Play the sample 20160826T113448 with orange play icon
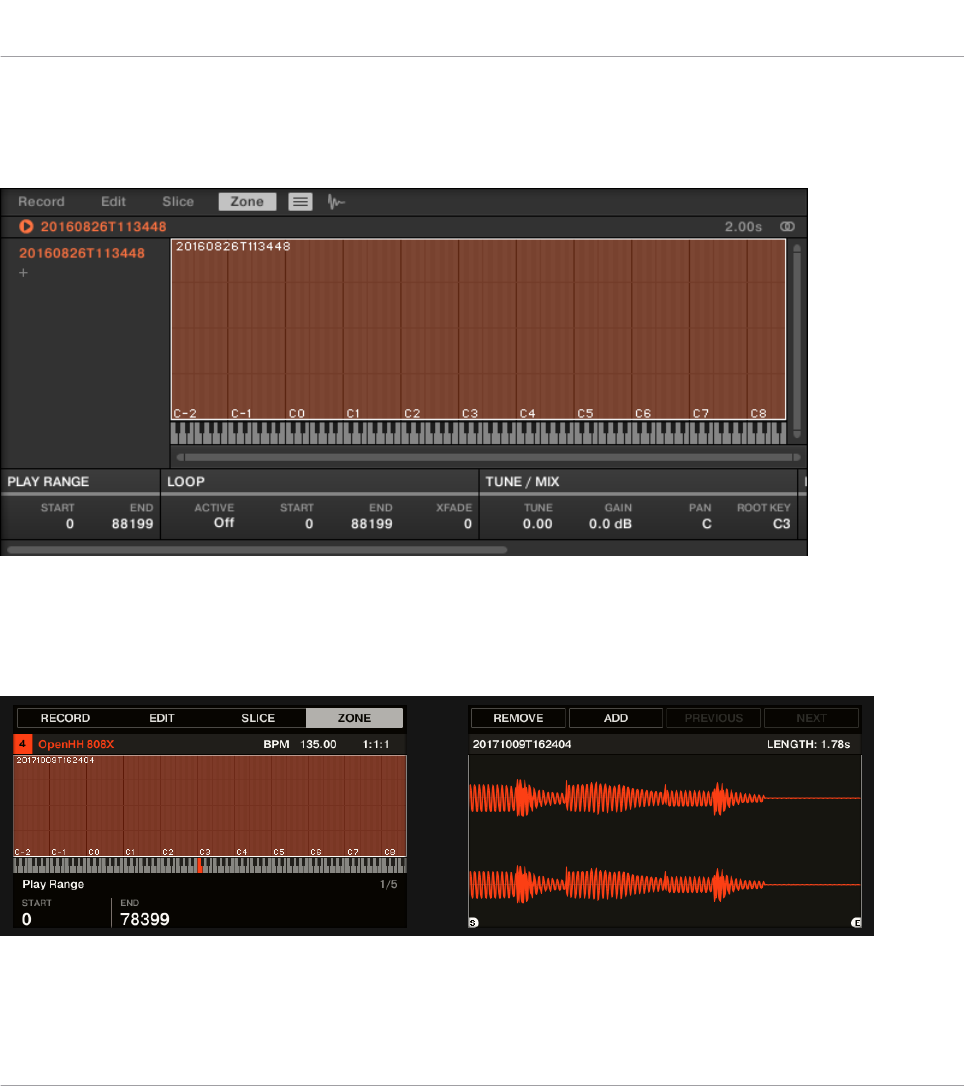 tap(26, 226)
